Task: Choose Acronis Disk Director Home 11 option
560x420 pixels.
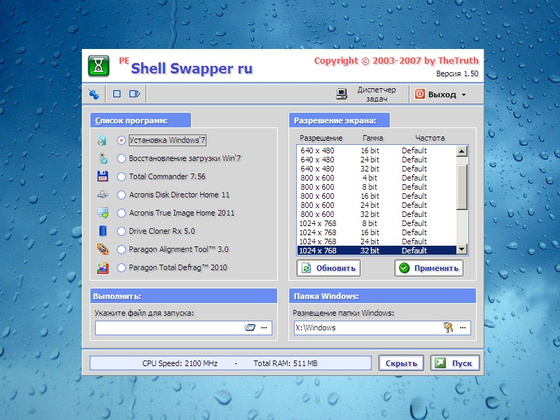Action: (x=121, y=195)
